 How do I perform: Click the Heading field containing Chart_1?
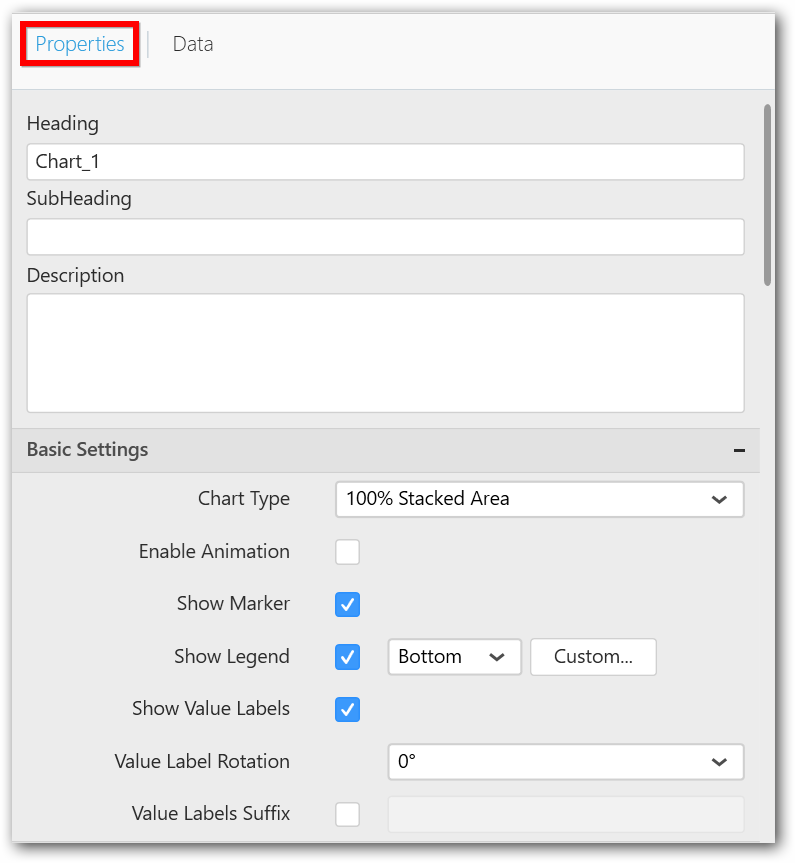385,162
